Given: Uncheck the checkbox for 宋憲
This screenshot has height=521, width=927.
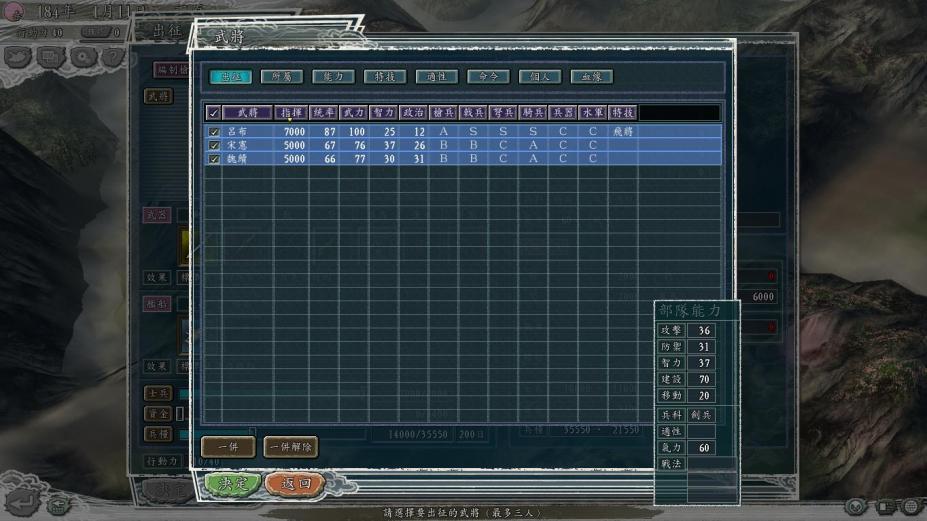Looking at the screenshot, I should point(214,145).
